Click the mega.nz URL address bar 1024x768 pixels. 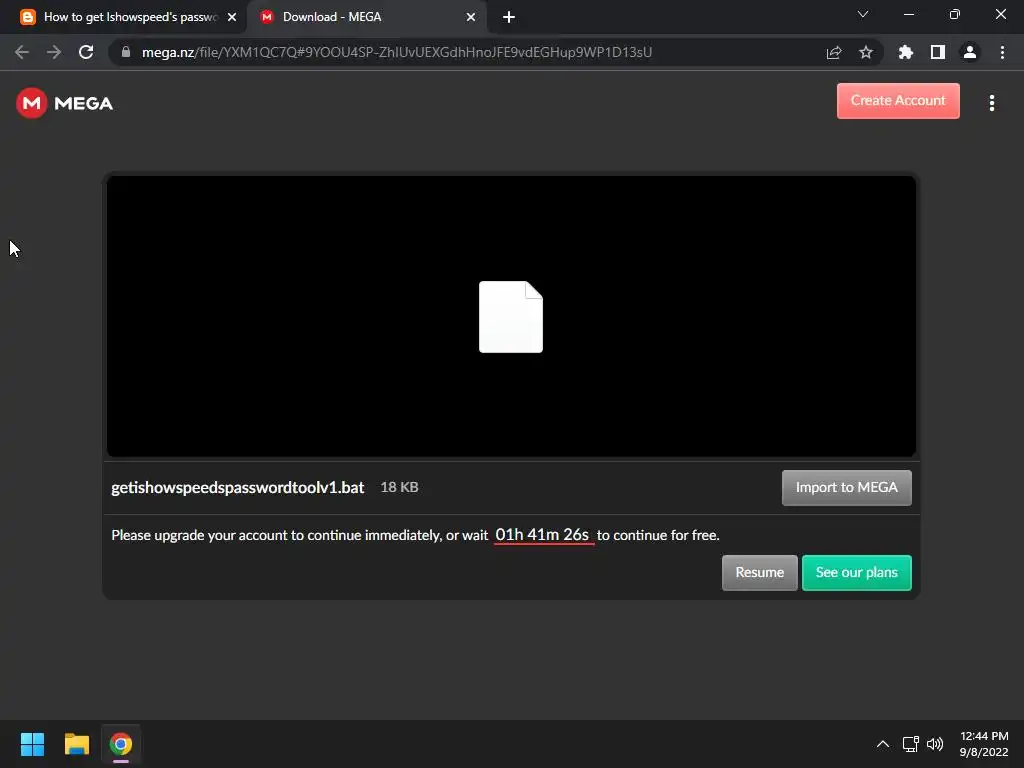click(396, 52)
